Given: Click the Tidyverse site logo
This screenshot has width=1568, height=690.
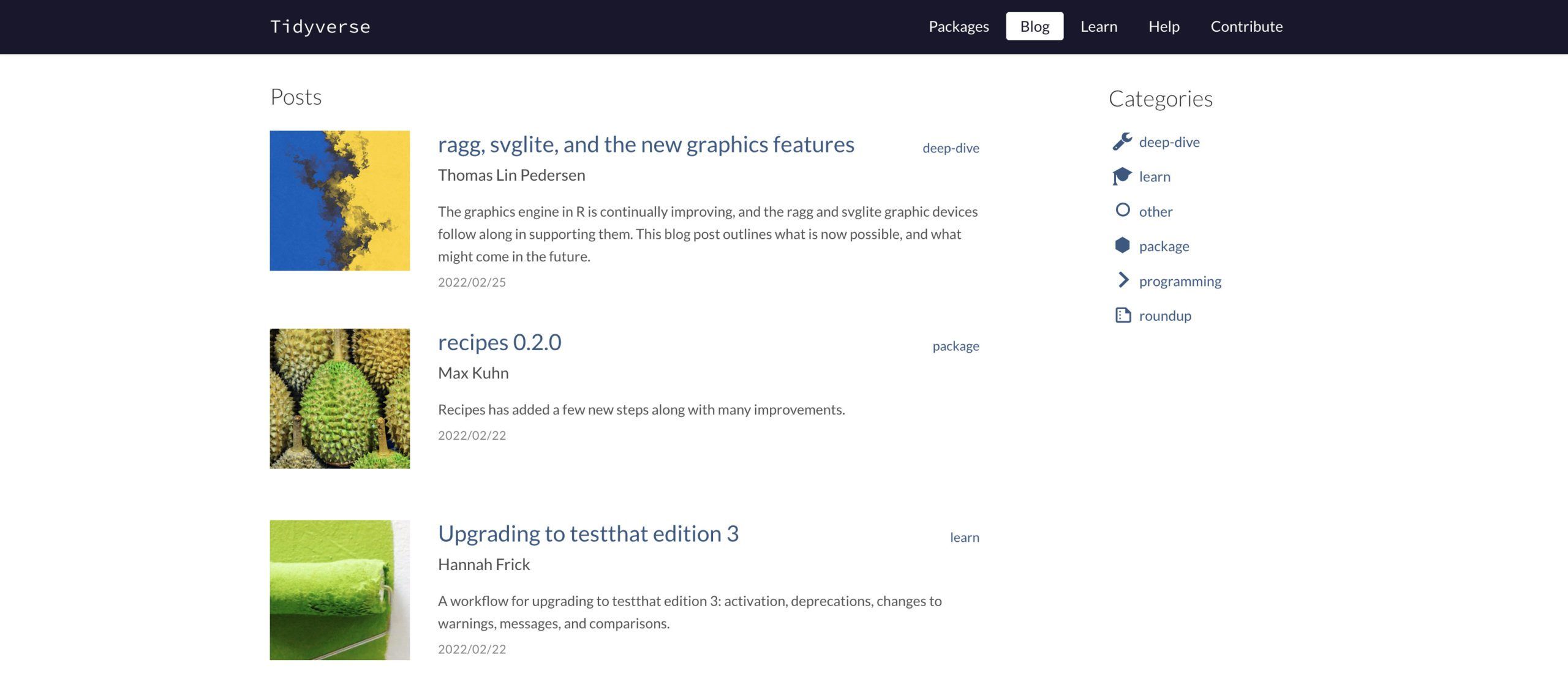Looking at the screenshot, I should 320,27.
